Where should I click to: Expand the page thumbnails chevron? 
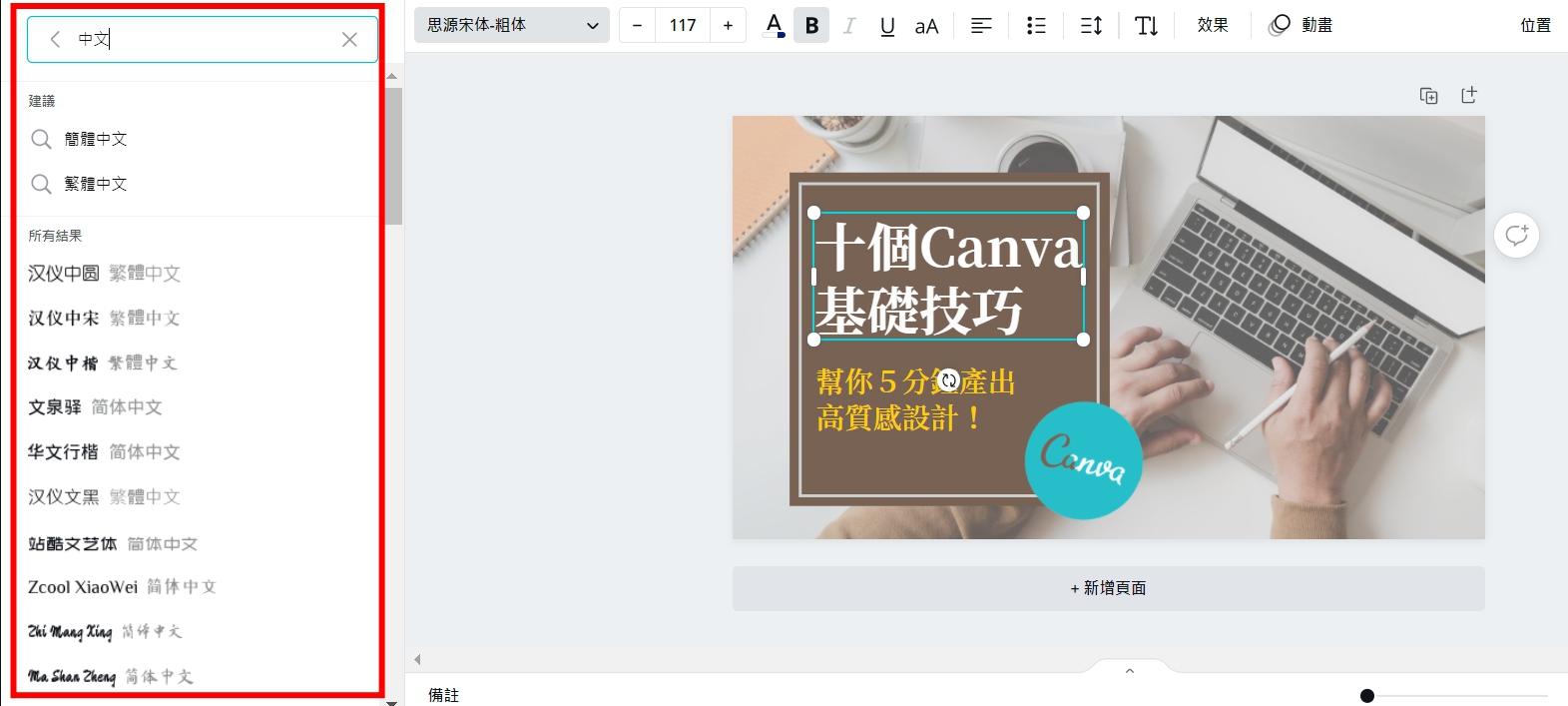click(x=1130, y=671)
